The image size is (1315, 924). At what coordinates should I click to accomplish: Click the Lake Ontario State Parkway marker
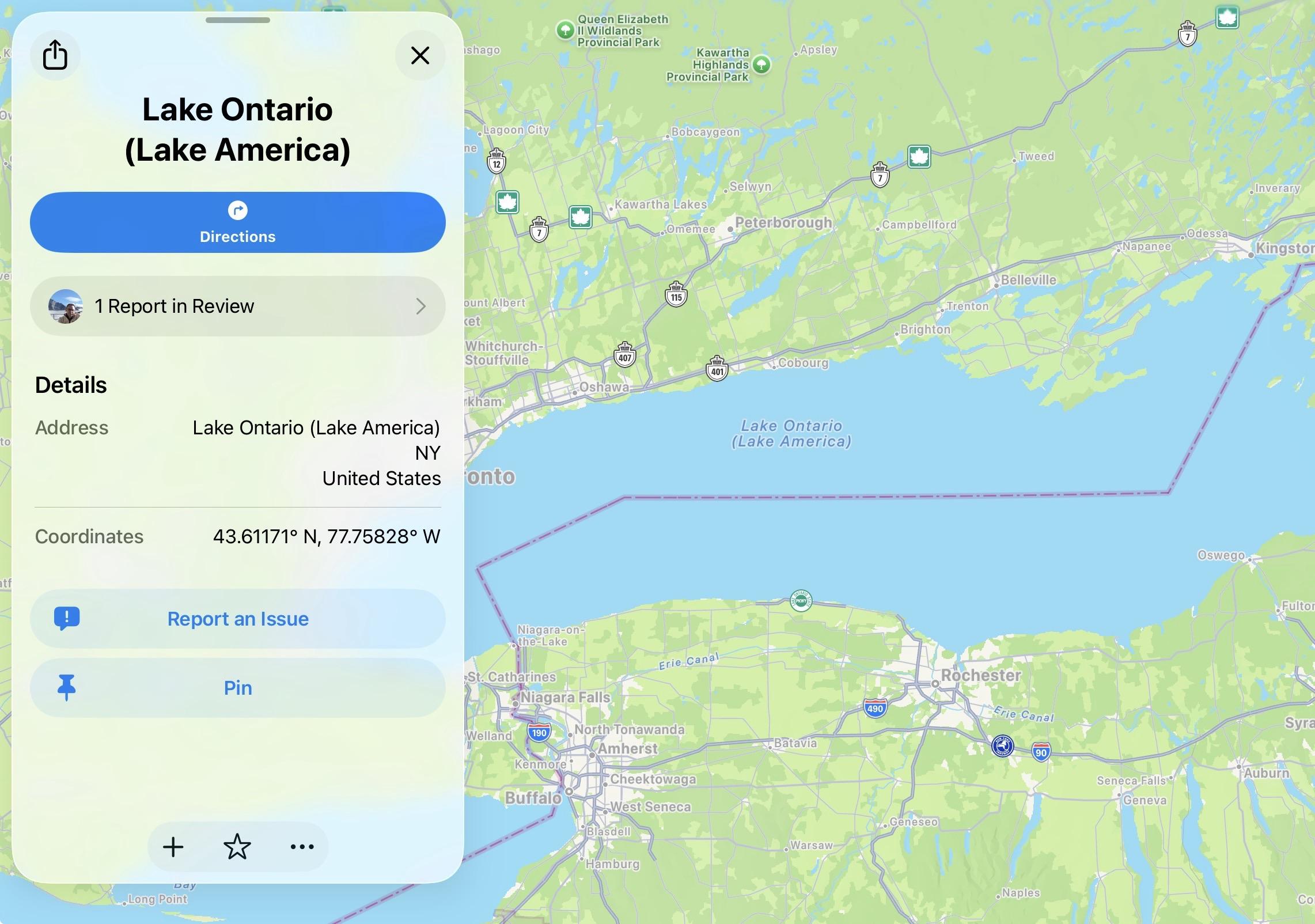pyautogui.click(x=801, y=601)
